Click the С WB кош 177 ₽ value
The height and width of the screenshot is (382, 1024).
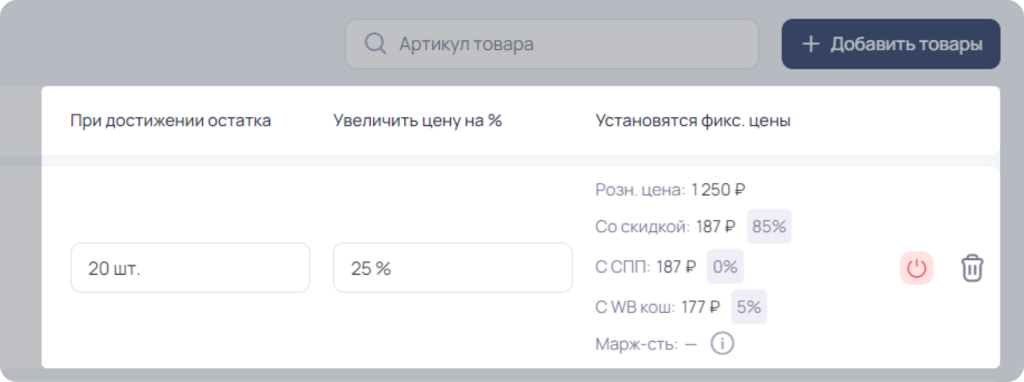[701, 307]
